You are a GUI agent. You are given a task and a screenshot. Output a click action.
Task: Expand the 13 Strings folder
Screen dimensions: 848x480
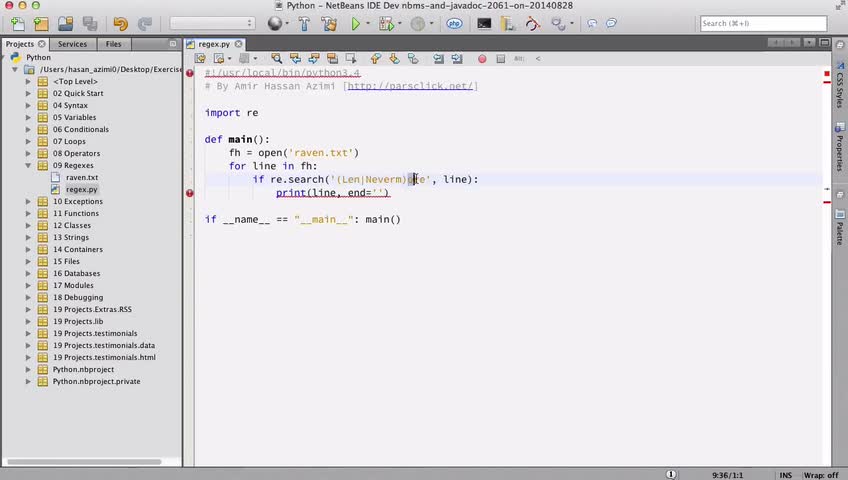pos(28,237)
